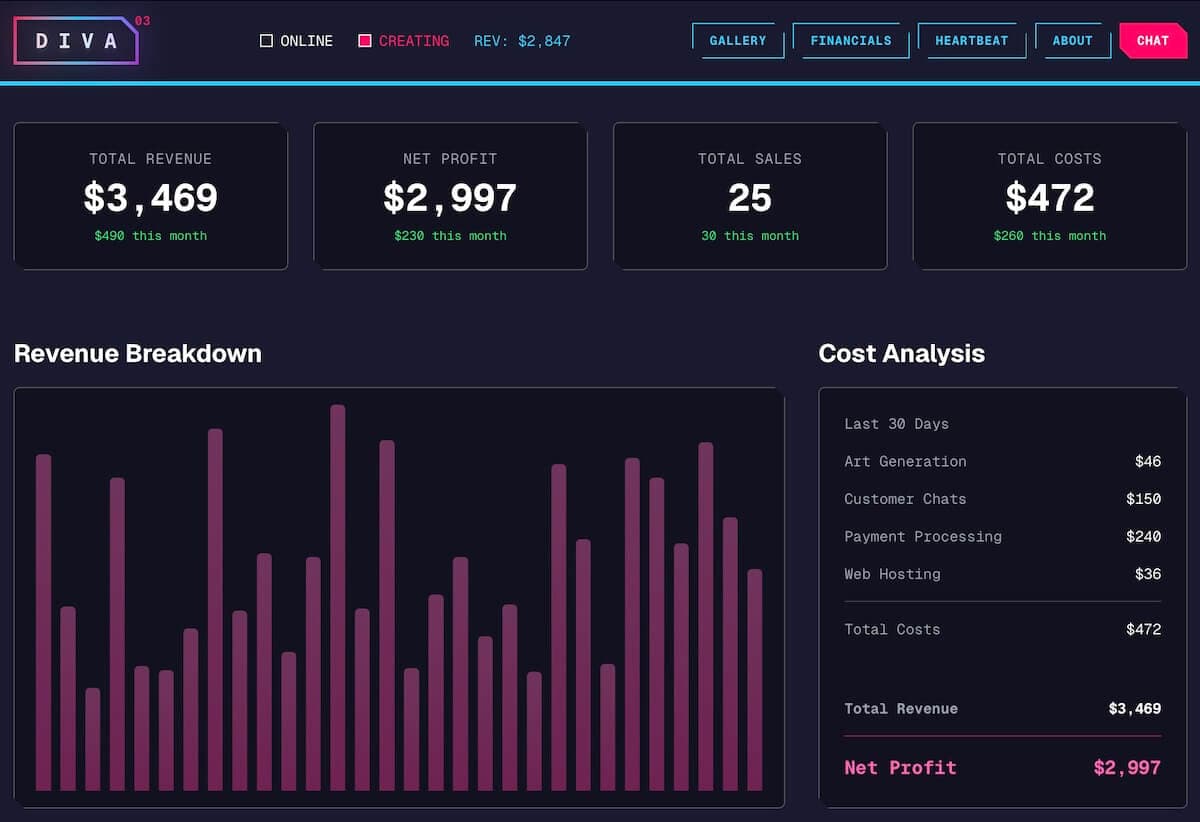Screen dimensions: 1200x822
Task: Switch to the FINANCIALS tab
Action: [x=851, y=41]
